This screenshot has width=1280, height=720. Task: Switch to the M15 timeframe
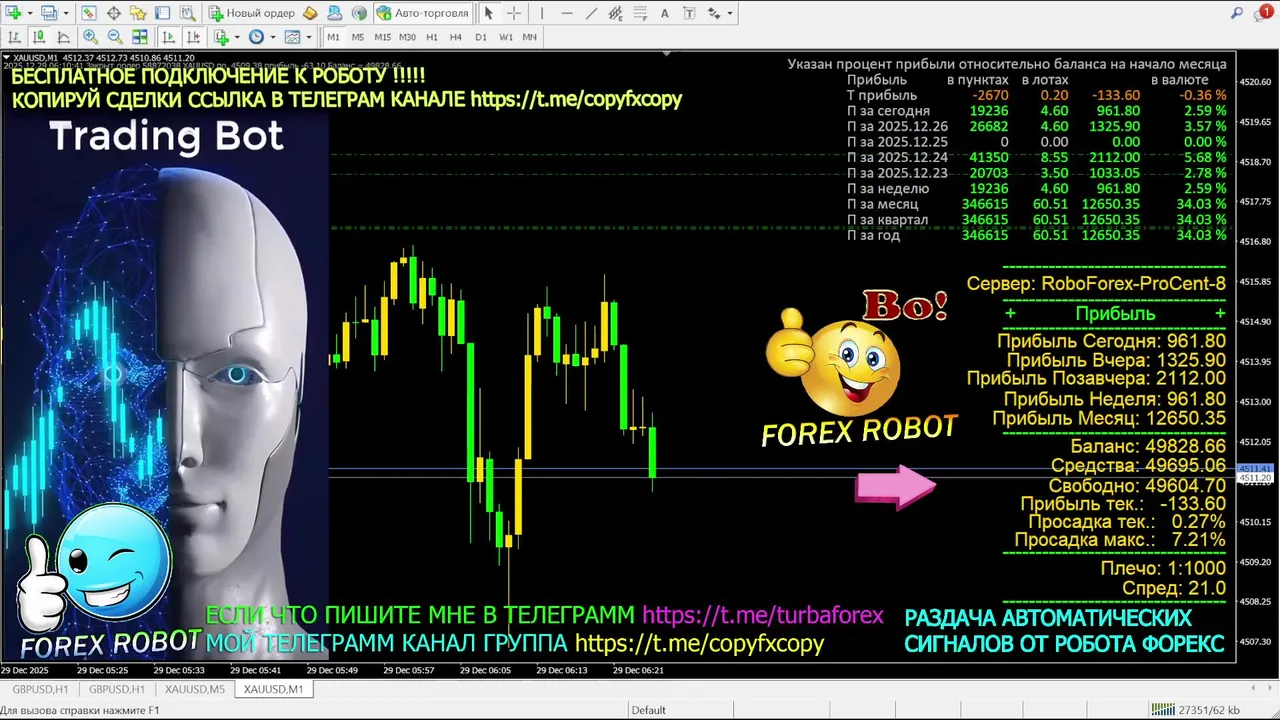click(x=383, y=37)
